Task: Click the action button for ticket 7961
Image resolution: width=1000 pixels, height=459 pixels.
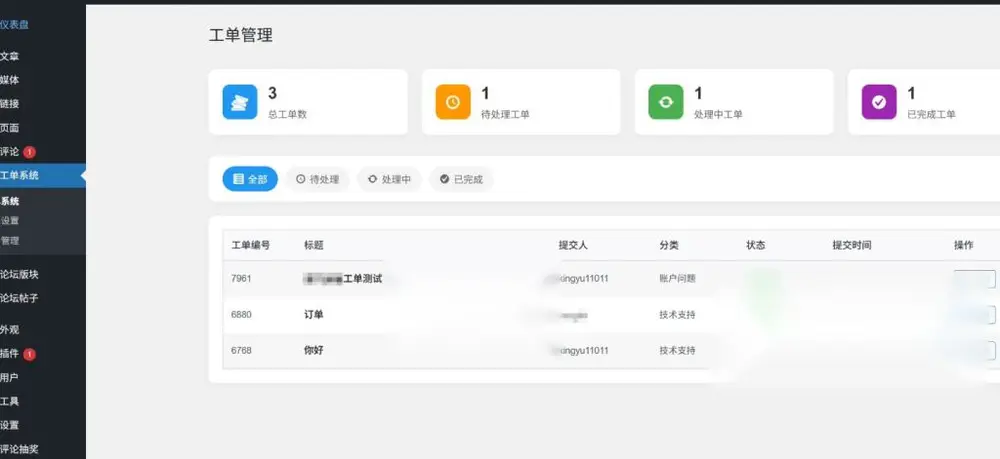Action: pos(974,279)
